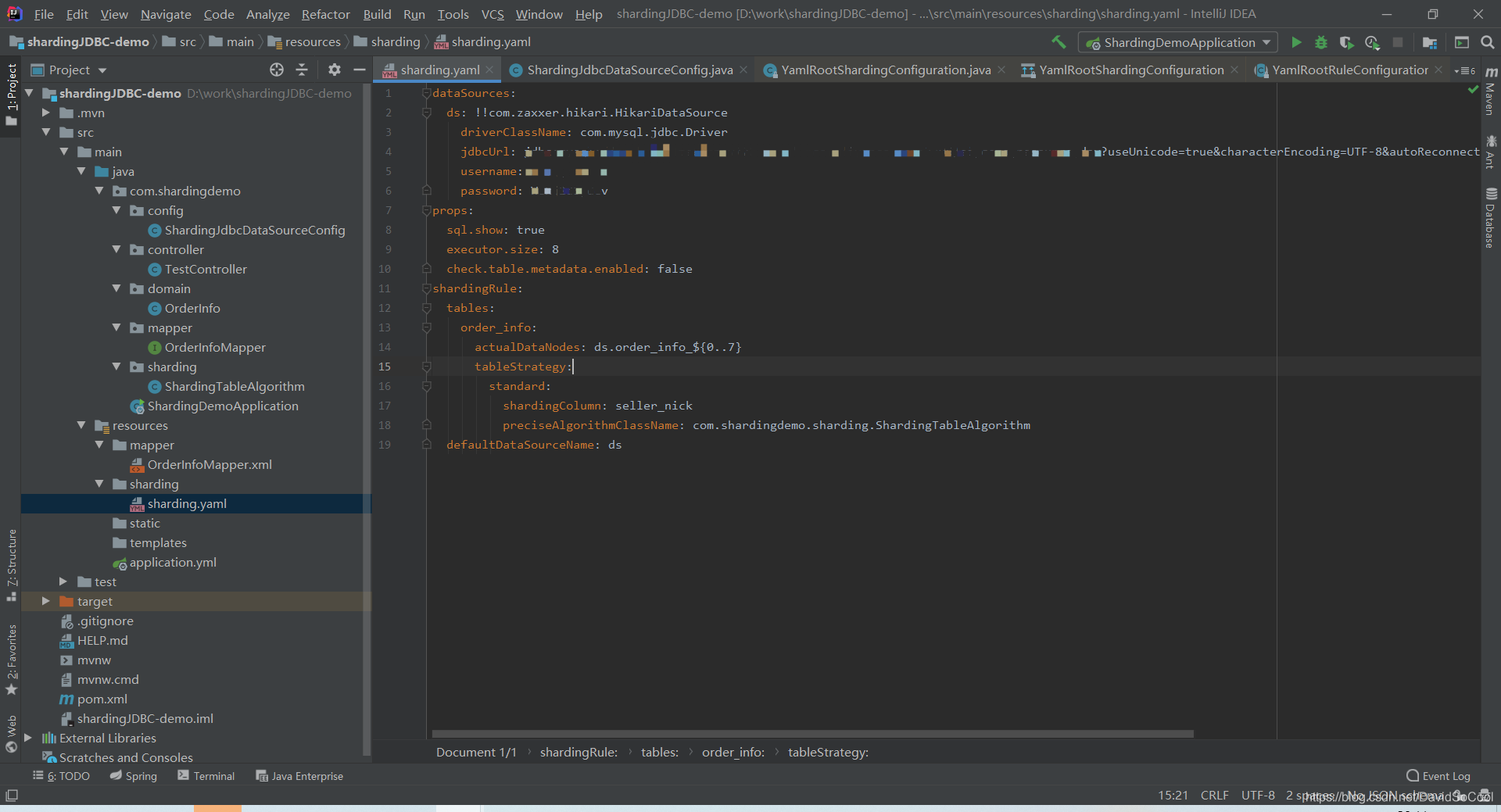Open the Spring tool window

(134, 776)
